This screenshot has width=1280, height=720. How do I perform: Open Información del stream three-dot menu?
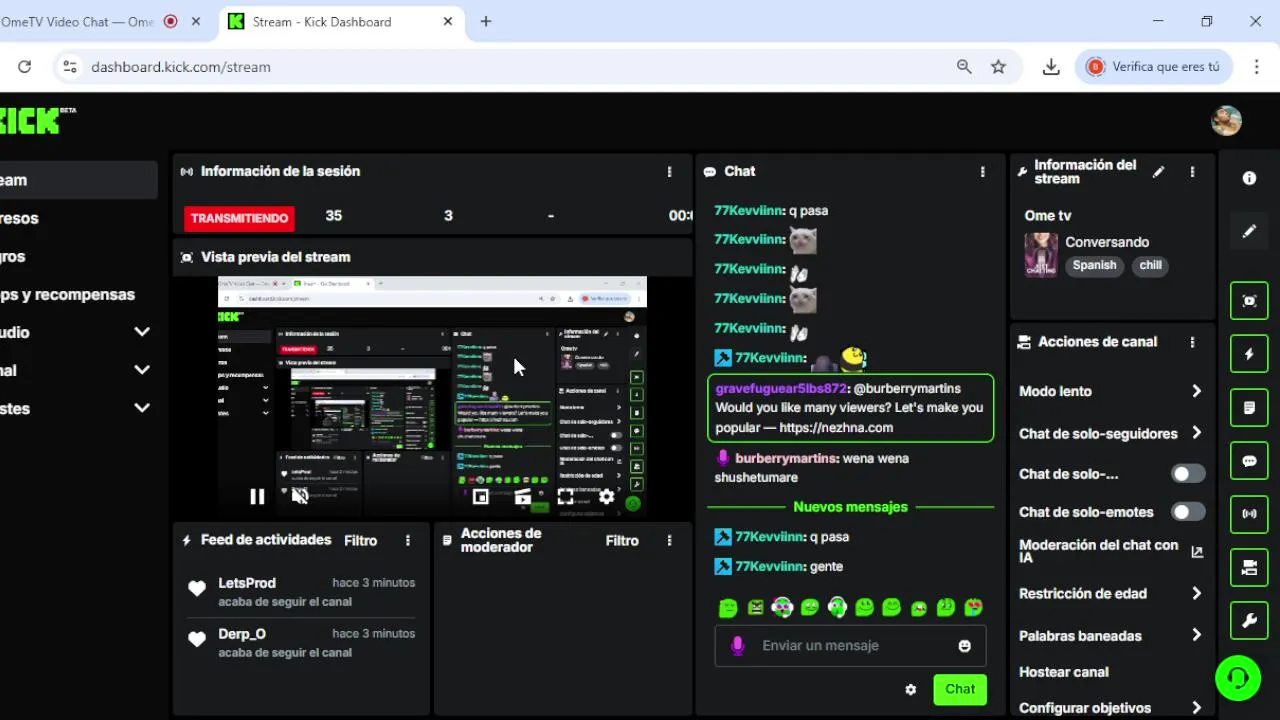[1192, 172]
